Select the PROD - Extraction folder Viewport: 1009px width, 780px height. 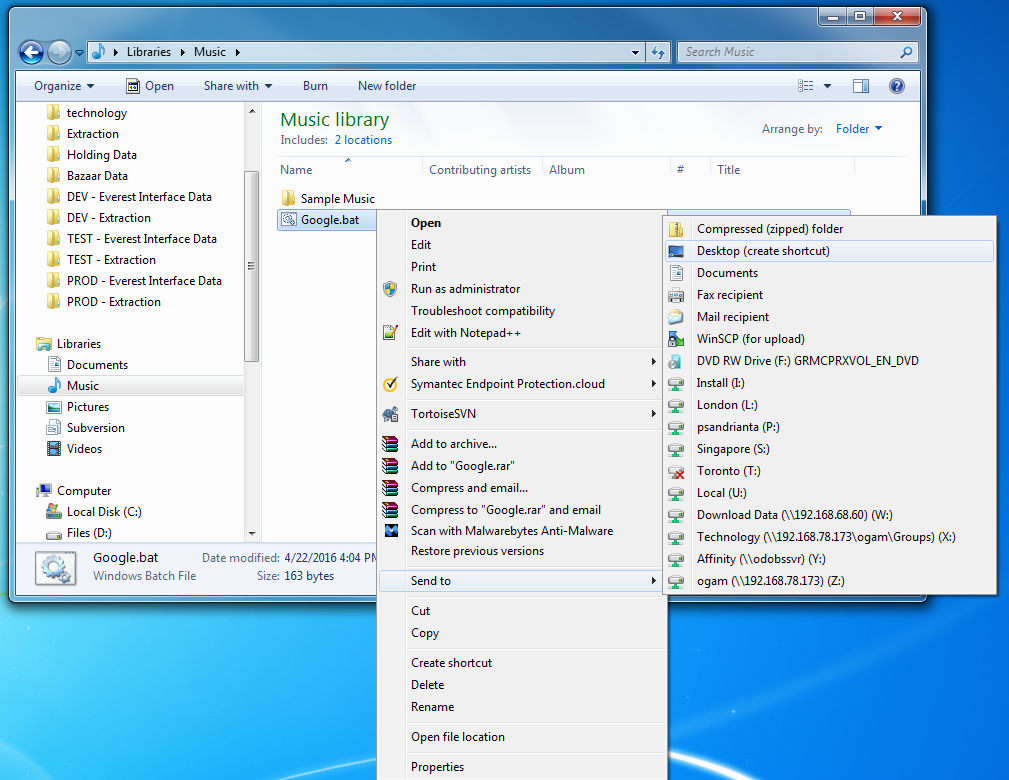click(x=113, y=302)
